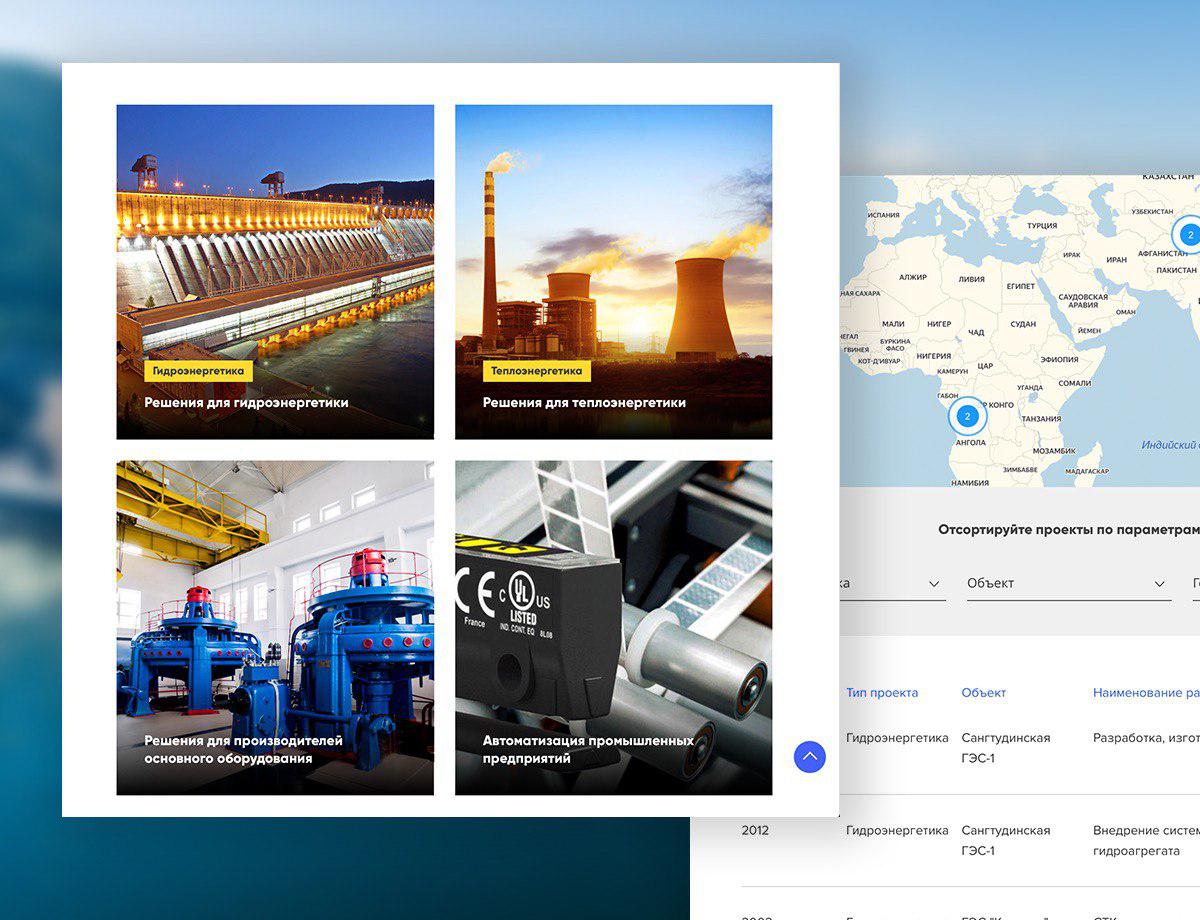Click the chevron of the partially hidden filter left of Объект
The image size is (1200, 920).
point(935,584)
